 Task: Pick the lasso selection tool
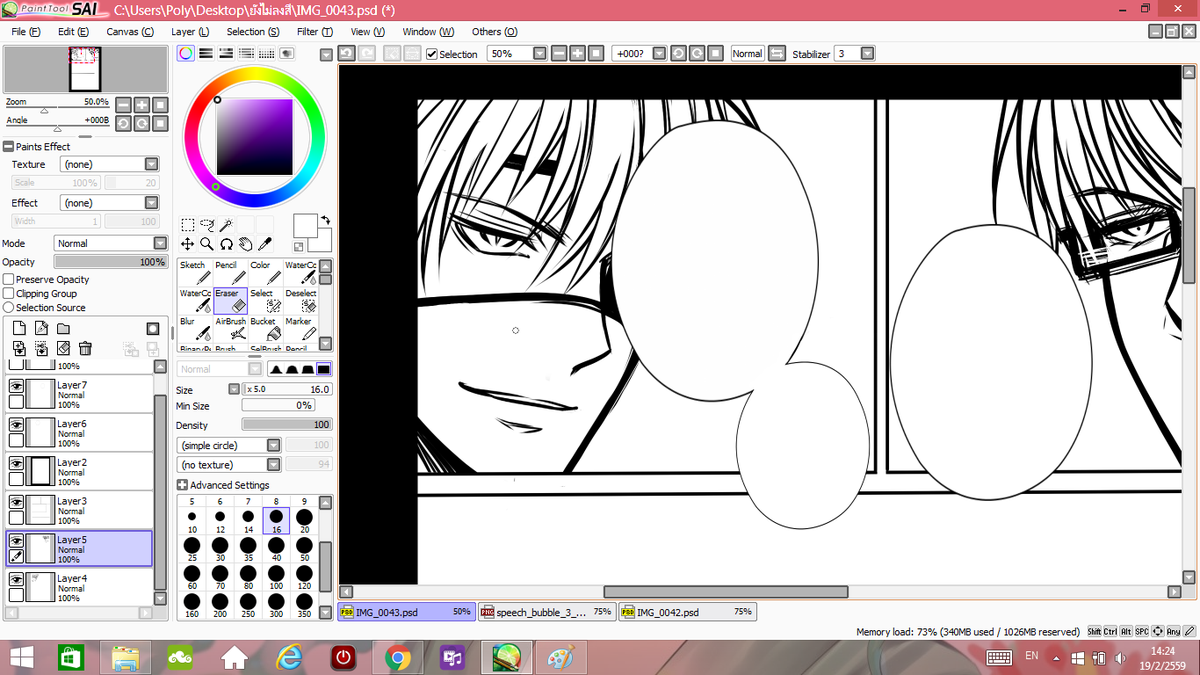tap(207, 225)
